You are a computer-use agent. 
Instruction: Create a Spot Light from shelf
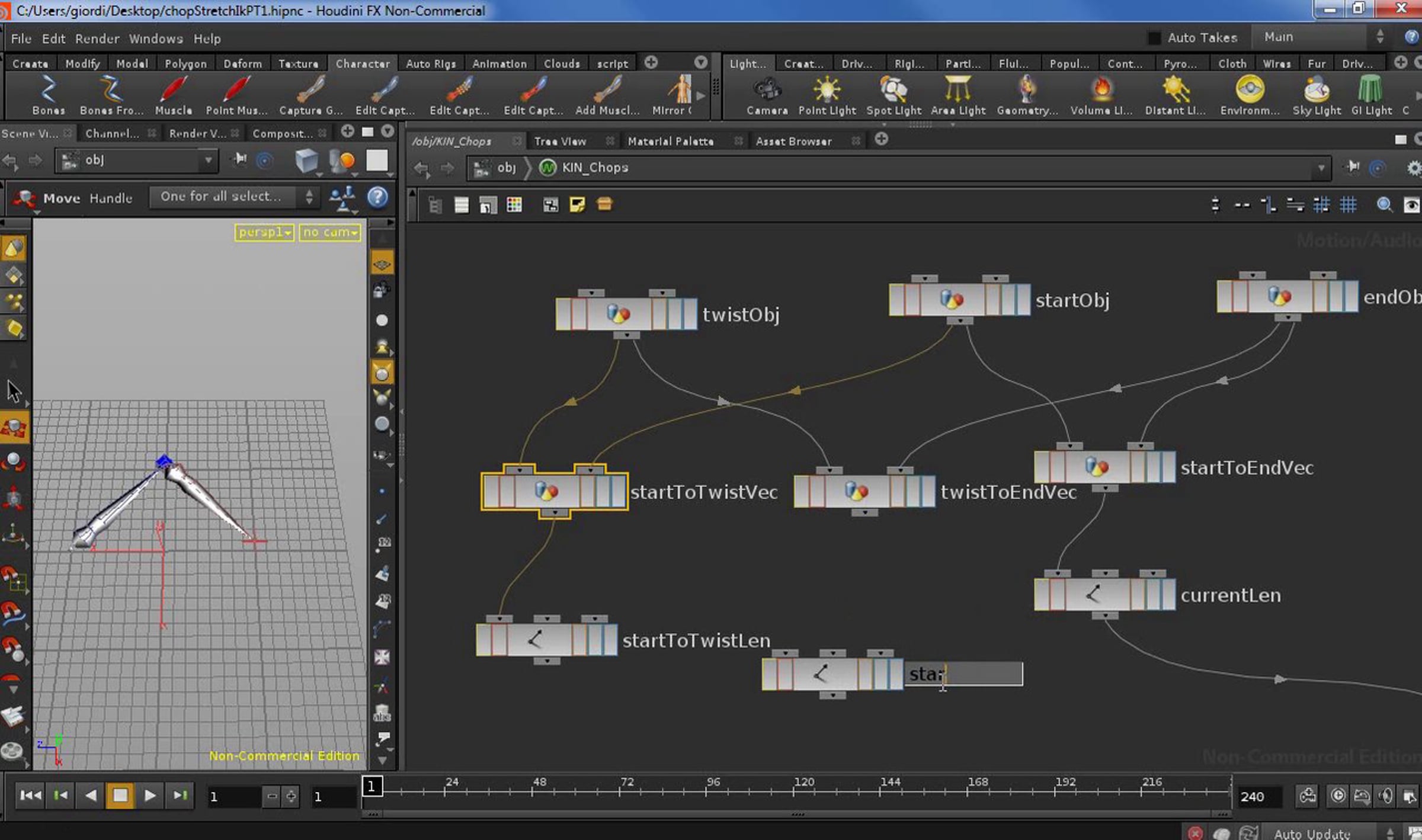(893, 96)
